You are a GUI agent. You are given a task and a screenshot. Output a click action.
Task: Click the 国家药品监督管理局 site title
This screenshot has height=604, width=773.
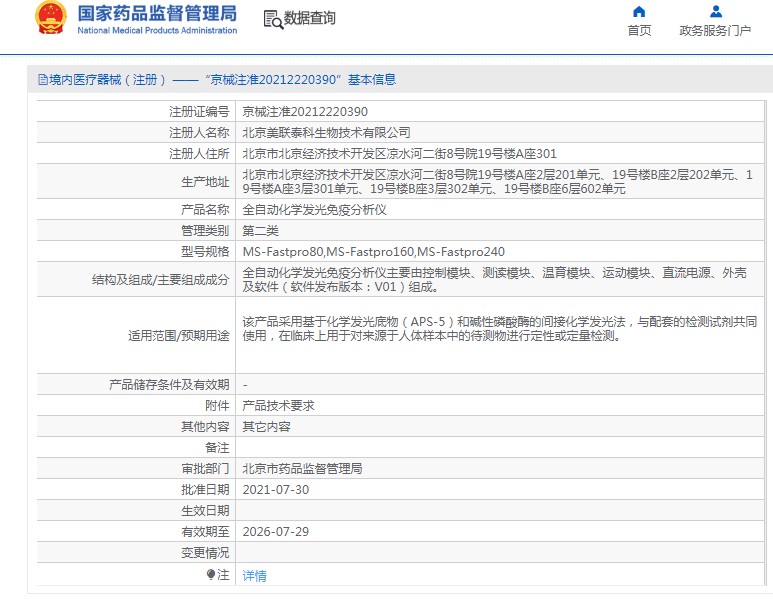pyautogui.click(x=157, y=14)
